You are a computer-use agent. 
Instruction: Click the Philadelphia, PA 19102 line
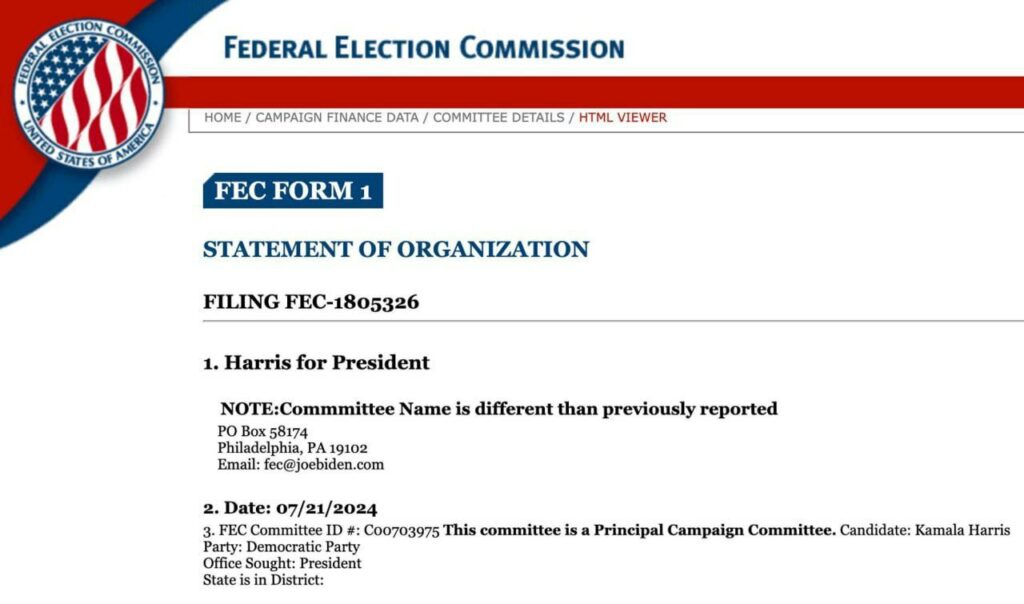(x=293, y=448)
